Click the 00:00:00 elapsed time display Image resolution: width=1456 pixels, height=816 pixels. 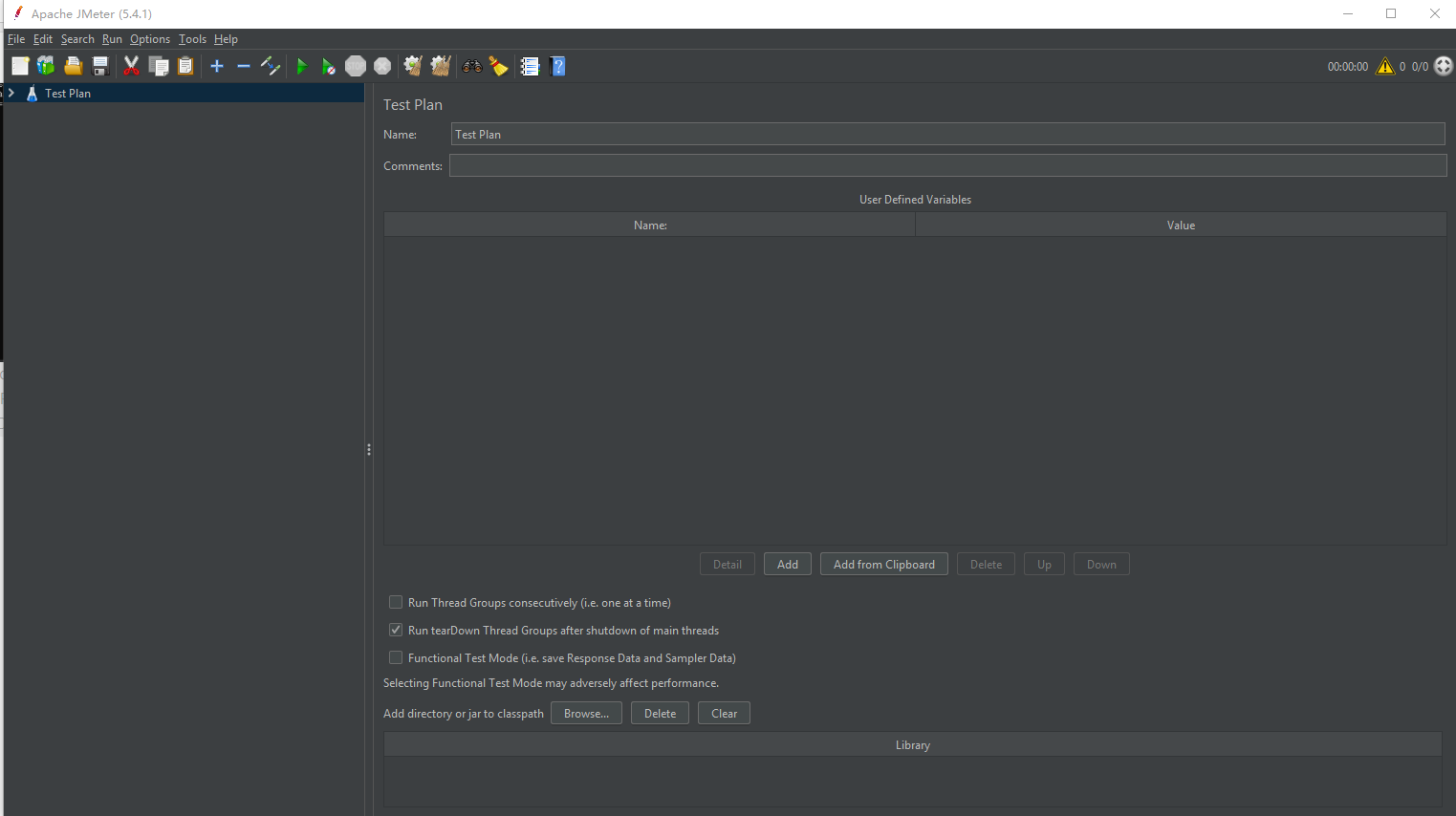pyautogui.click(x=1348, y=66)
